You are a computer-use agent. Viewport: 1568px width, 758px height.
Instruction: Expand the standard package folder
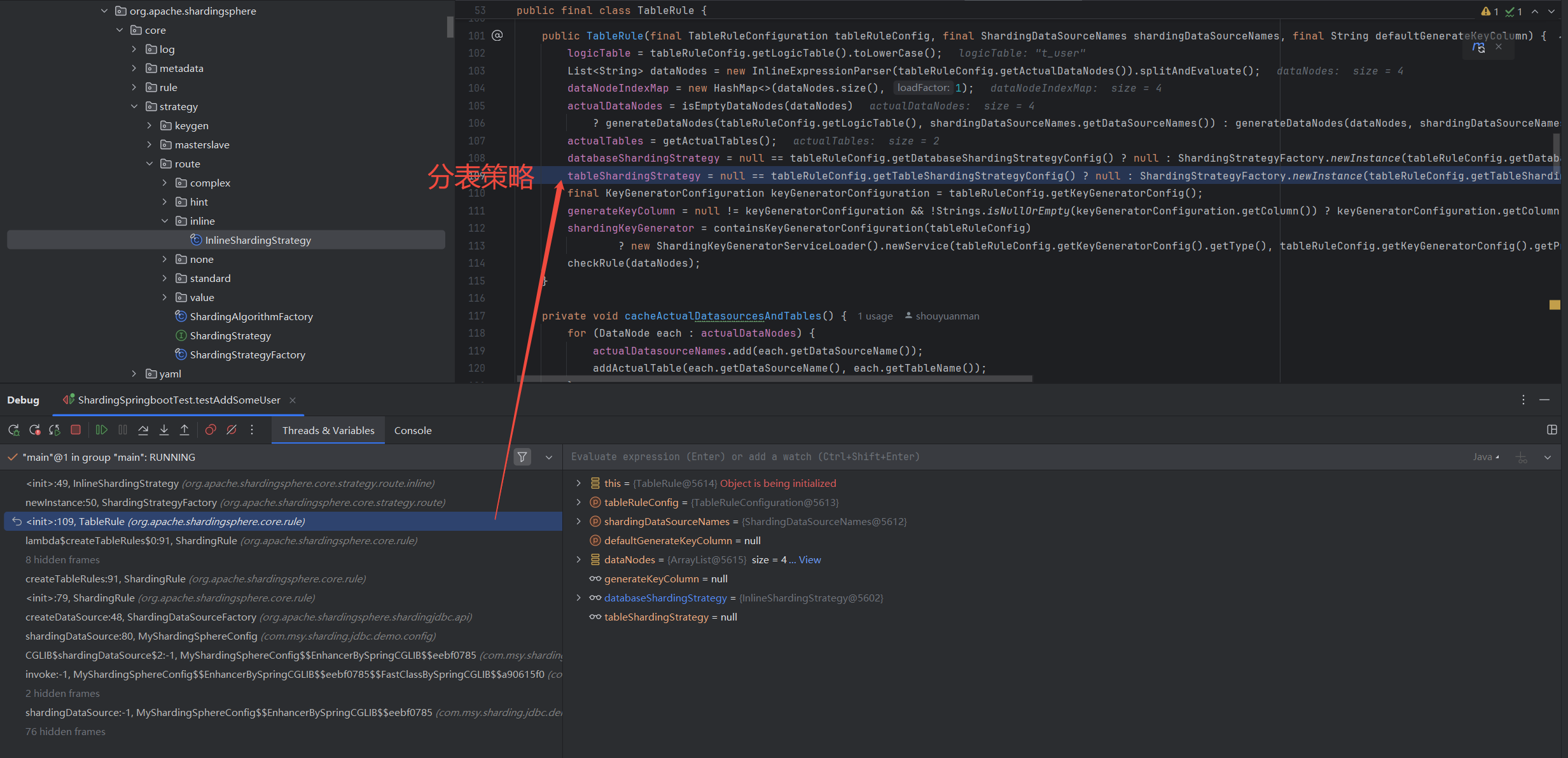click(x=165, y=278)
